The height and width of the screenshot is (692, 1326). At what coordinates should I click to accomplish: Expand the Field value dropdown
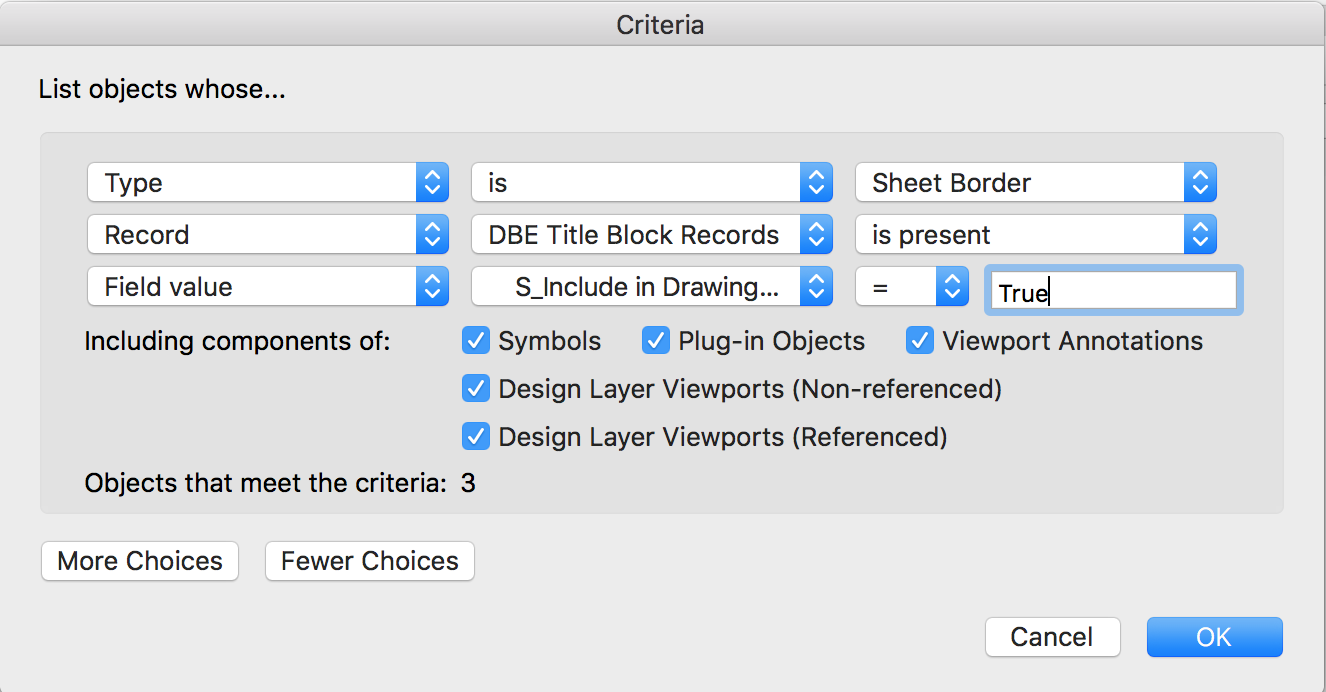(267, 287)
